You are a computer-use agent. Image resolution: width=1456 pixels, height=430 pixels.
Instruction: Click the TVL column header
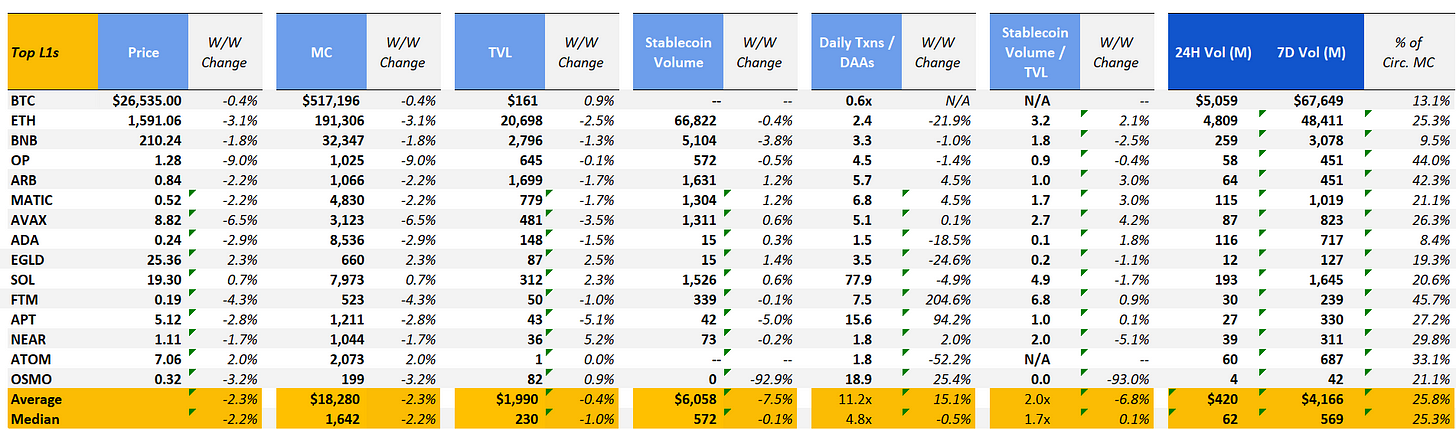[x=500, y=53]
